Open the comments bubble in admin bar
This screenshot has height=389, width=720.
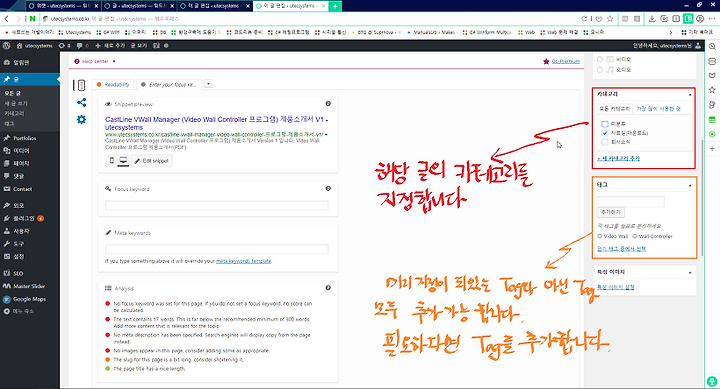(x=82, y=46)
